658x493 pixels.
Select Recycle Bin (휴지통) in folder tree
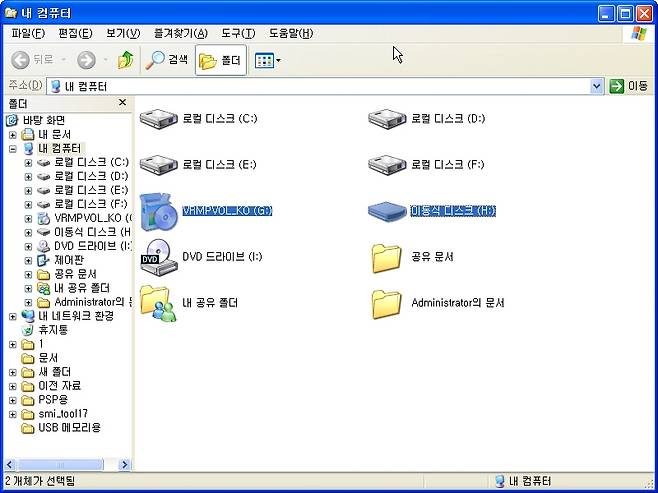[53, 329]
